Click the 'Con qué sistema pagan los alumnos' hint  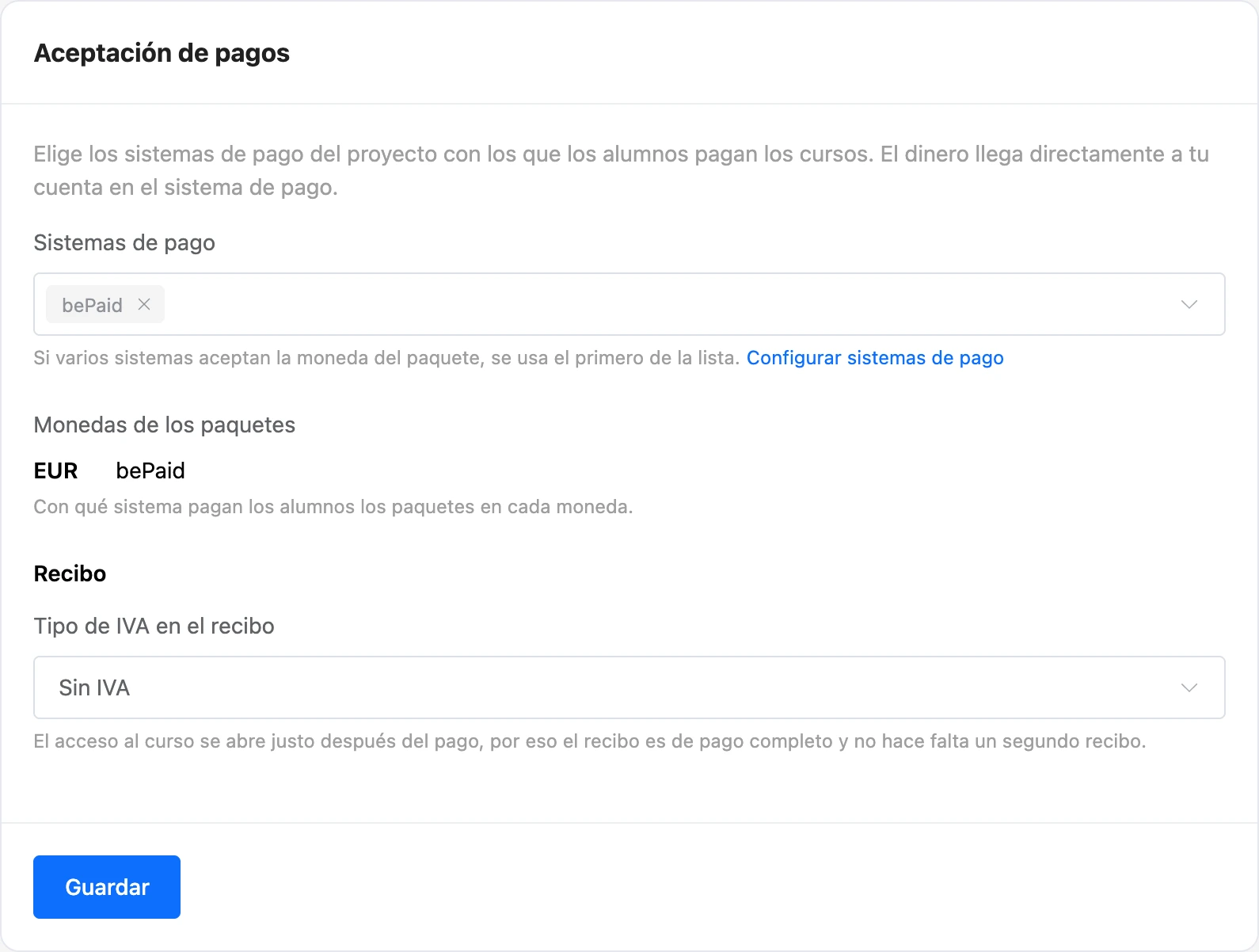pos(333,507)
